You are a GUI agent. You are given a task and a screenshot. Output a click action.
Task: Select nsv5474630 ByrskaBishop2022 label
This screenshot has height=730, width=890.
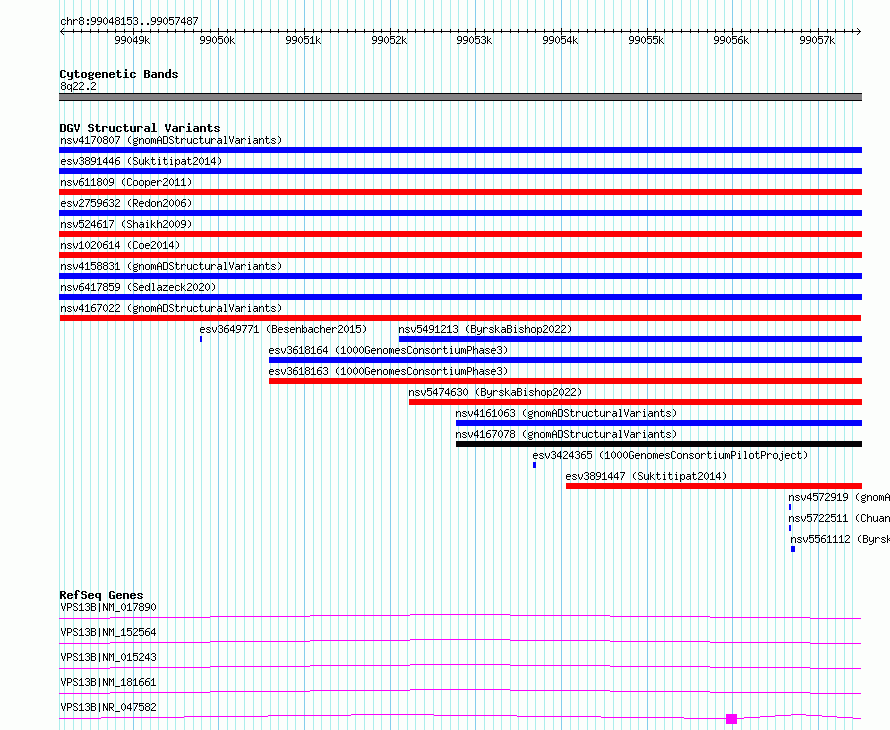(495, 392)
